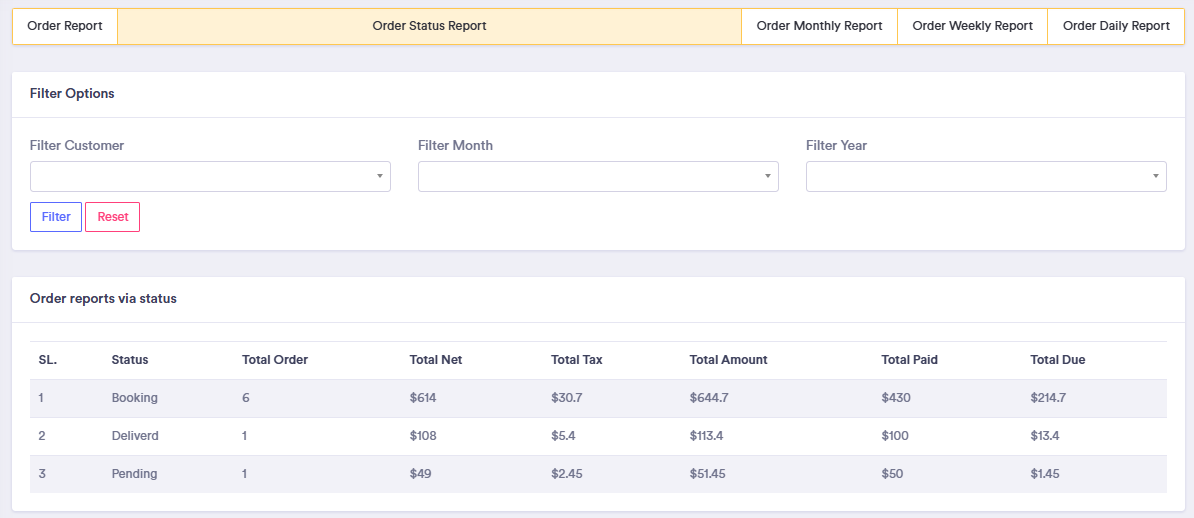Viewport: 1194px width, 518px height.
Task: Select the Pending status row
Action: (135, 474)
